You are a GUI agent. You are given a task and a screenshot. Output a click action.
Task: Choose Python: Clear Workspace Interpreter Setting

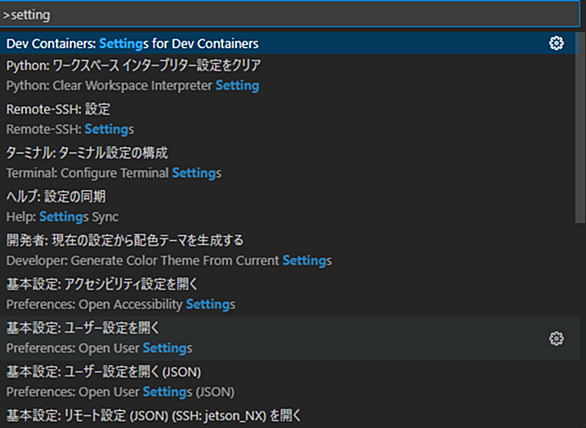[x=290, y=76]
